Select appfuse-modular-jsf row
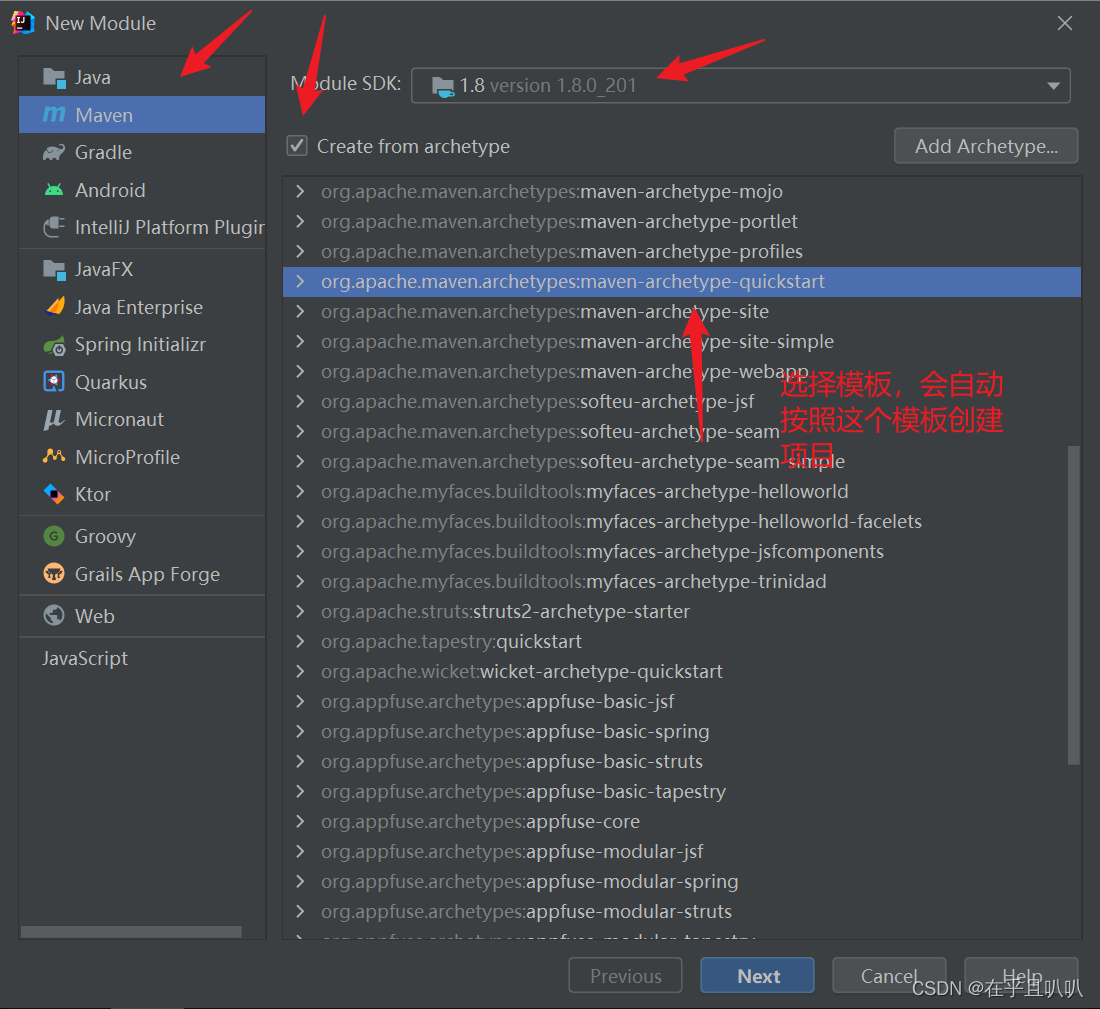The width and height of the screenshot is (1100, 1009). pos(682,851)
